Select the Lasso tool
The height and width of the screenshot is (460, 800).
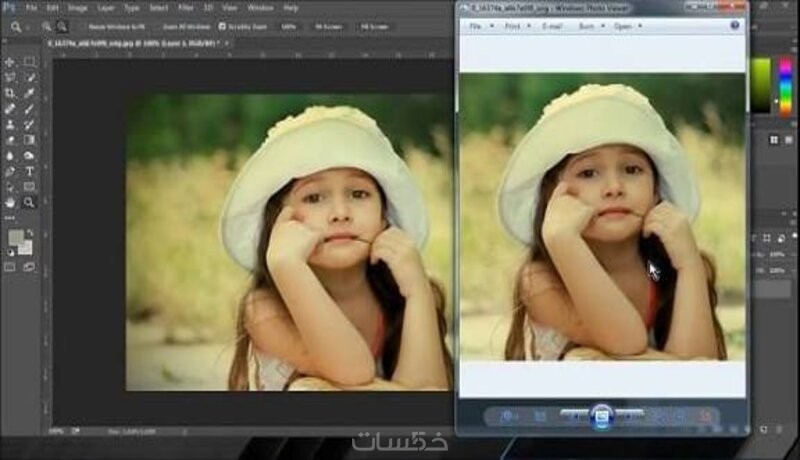(x=10, y=78)
